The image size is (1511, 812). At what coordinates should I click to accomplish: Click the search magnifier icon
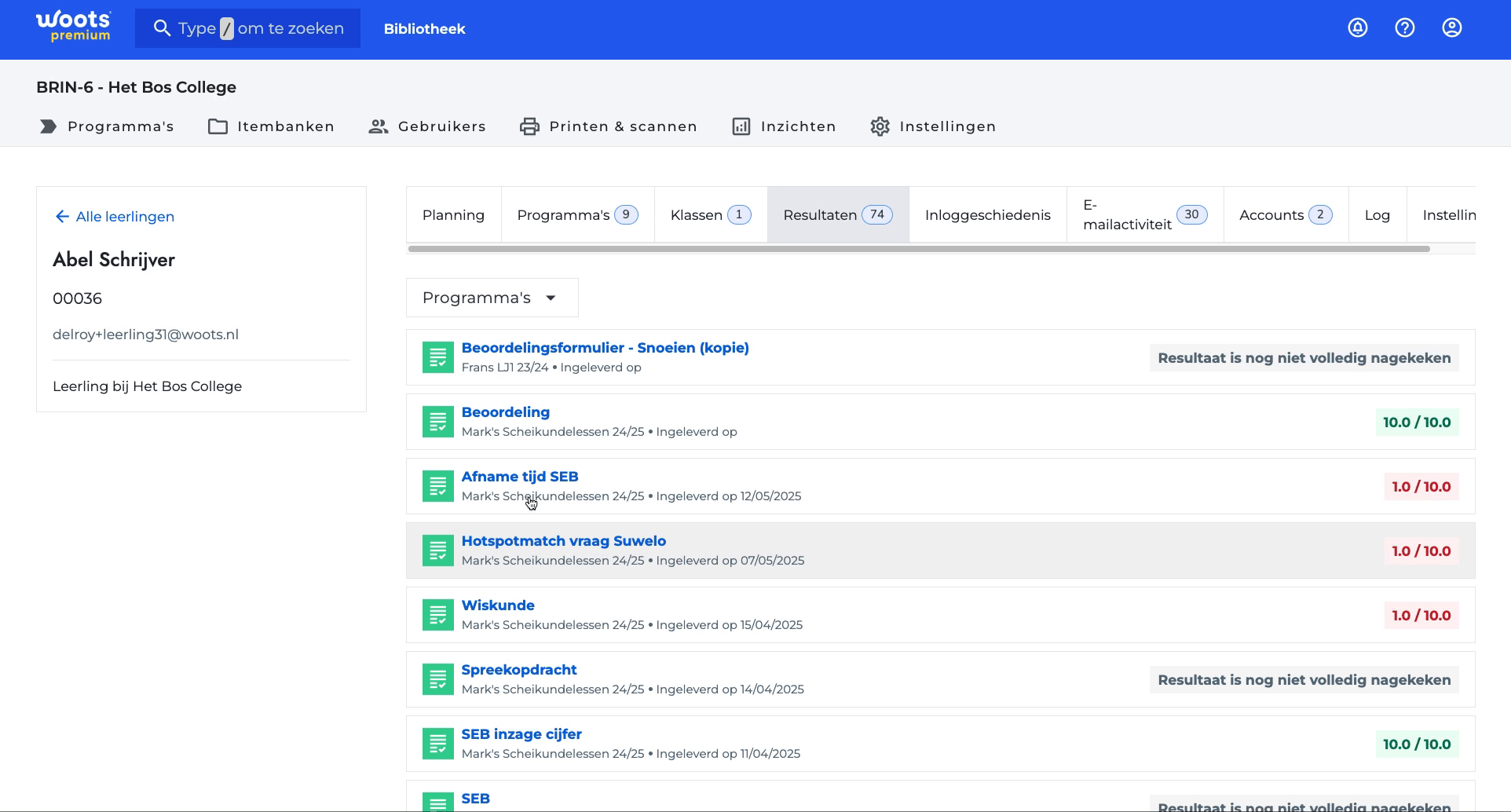(x=162, y=28)
